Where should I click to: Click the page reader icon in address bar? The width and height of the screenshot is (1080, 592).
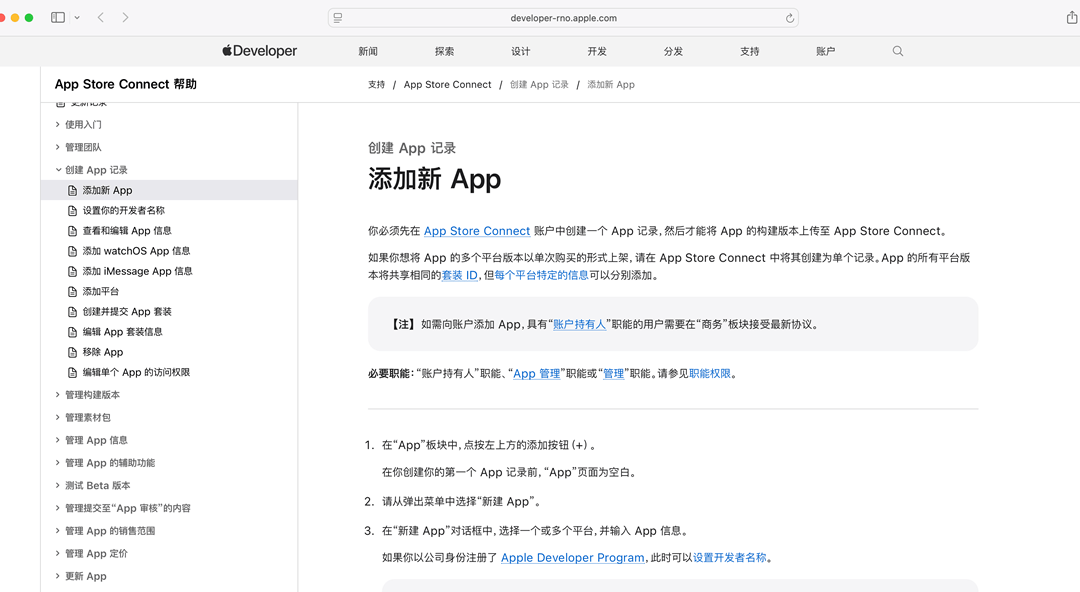[x=338, y=18]
